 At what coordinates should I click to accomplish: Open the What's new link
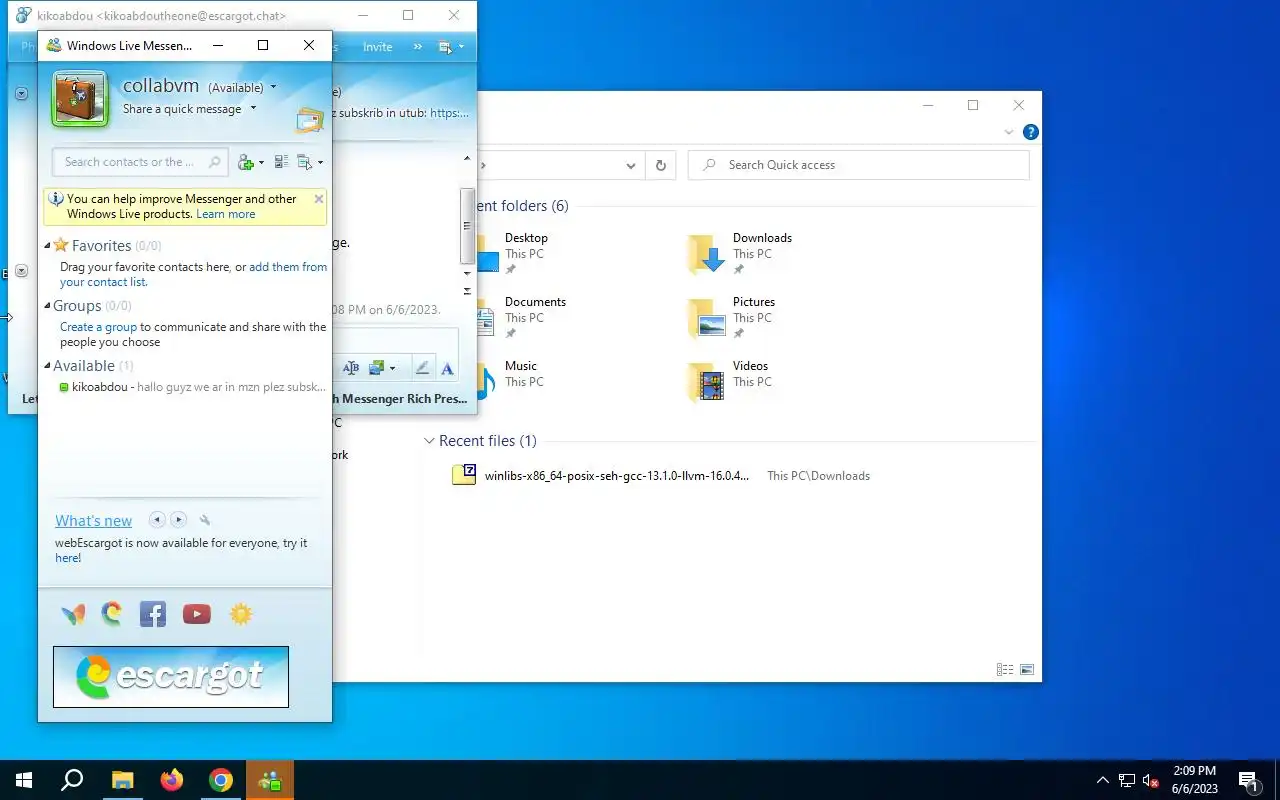coord(93,521)
